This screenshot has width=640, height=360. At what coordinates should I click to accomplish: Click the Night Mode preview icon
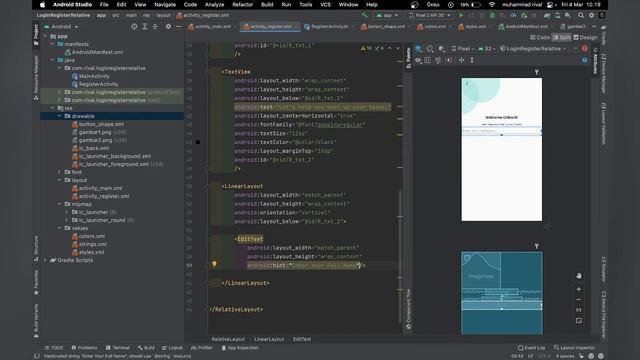click(x=441, y=49)
